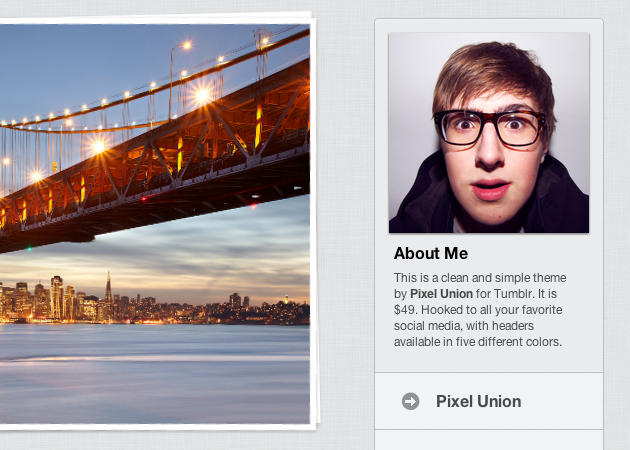This screenshot has height=450, width=630.
Task: Click the phrase clean and simple theme
Action: [503, 278]
